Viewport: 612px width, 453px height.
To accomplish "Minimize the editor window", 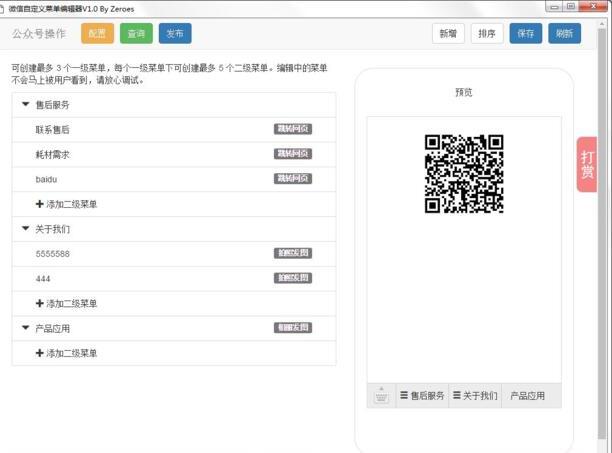I will pos(554,6).
